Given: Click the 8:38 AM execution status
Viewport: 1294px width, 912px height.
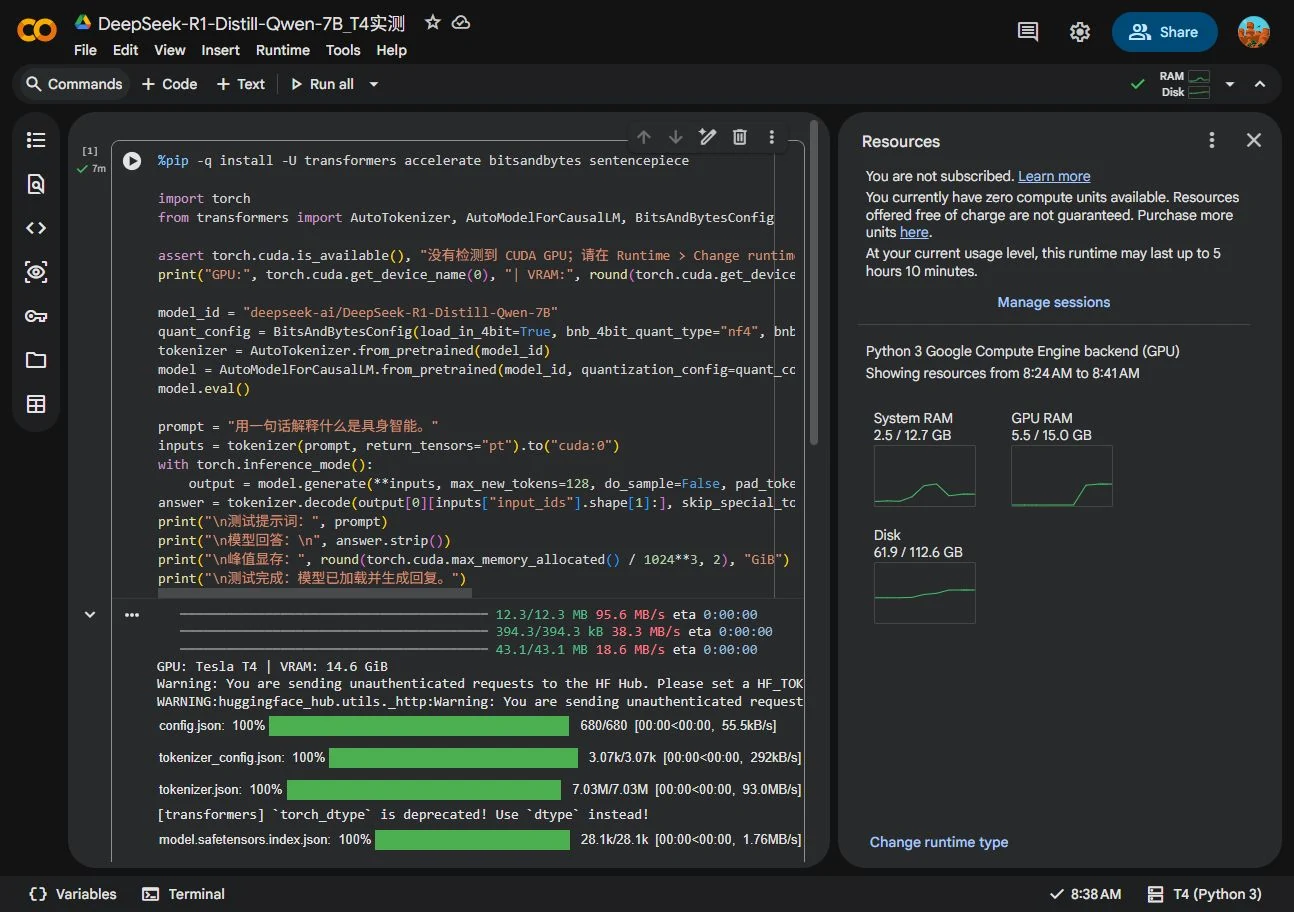Looking at the screenshot, I should pos(1085,894).
